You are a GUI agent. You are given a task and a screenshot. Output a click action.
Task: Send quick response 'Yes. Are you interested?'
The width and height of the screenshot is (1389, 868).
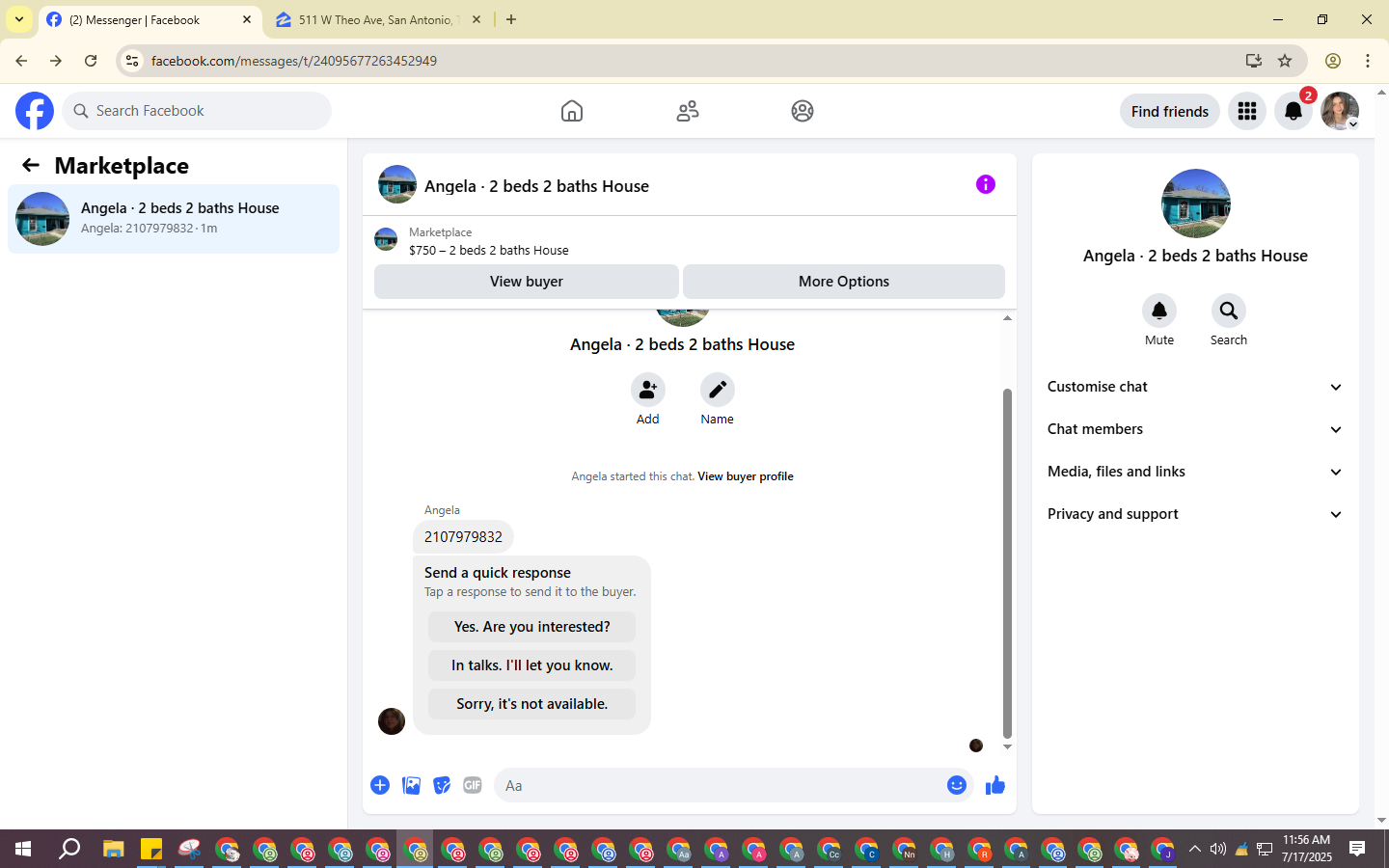point(532,627)
